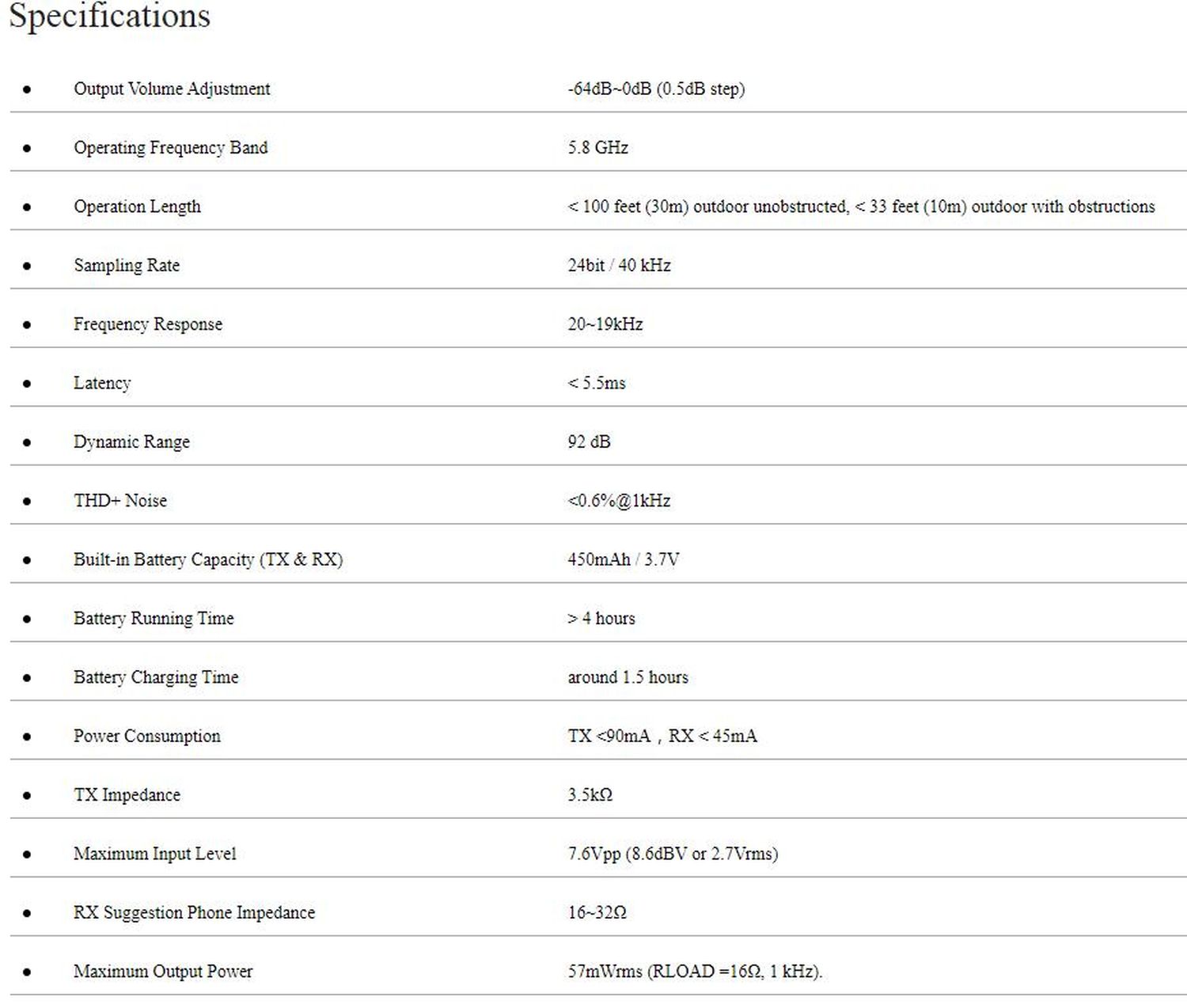Click the Dynamic Range label

pos(131,442)
